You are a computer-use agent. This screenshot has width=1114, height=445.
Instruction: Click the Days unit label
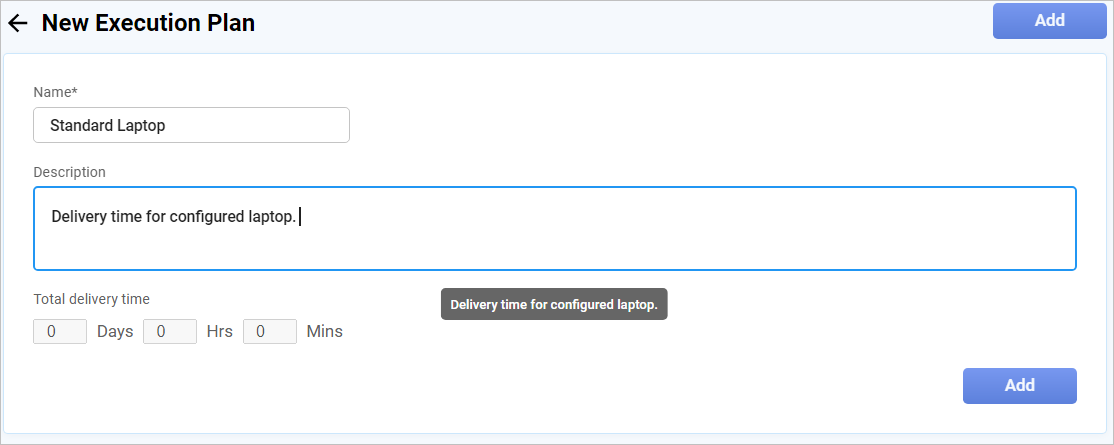tap(115, 331)
